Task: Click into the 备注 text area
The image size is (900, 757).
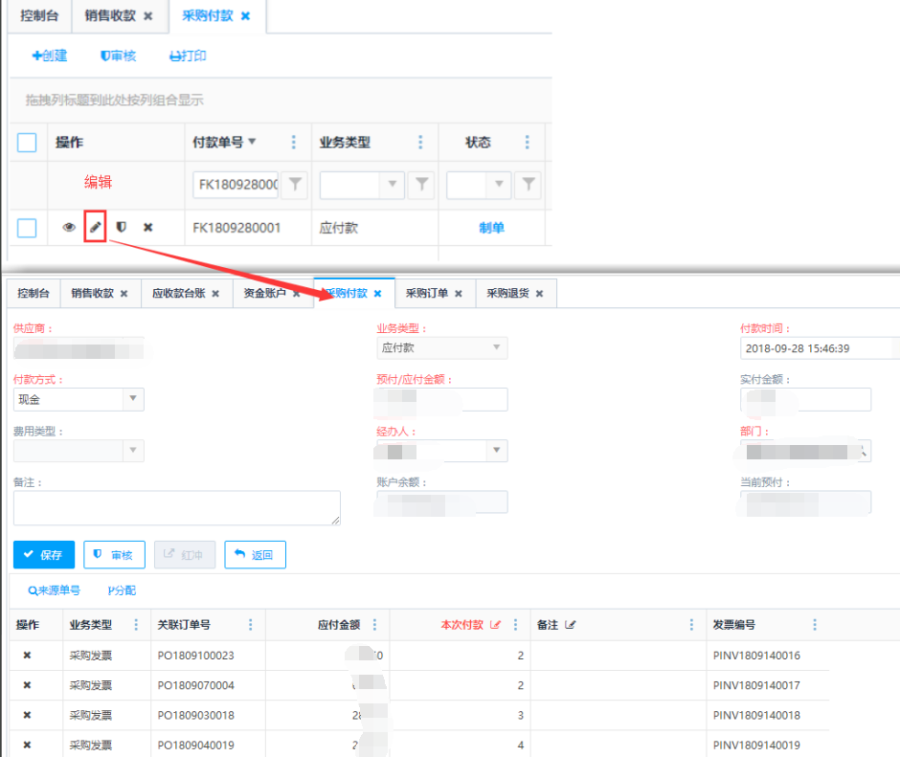Action: click(x=176, y=507)
